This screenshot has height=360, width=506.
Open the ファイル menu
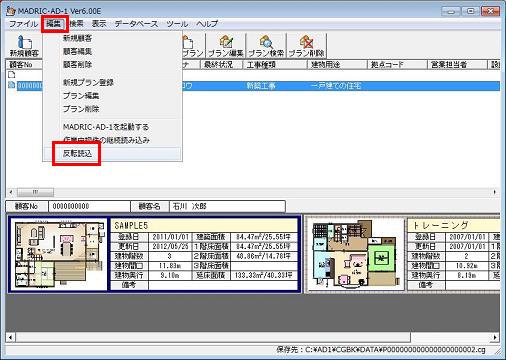23,24
